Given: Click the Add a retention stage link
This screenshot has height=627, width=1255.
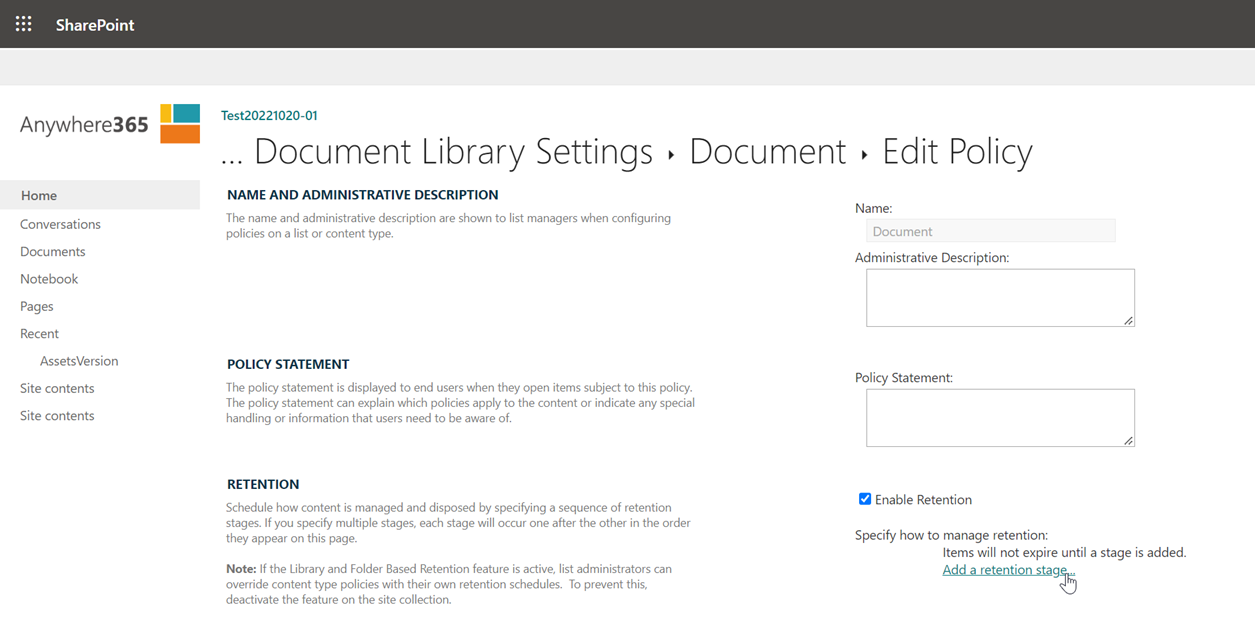Looking at the screenshot, I should tap(1006, 570).
